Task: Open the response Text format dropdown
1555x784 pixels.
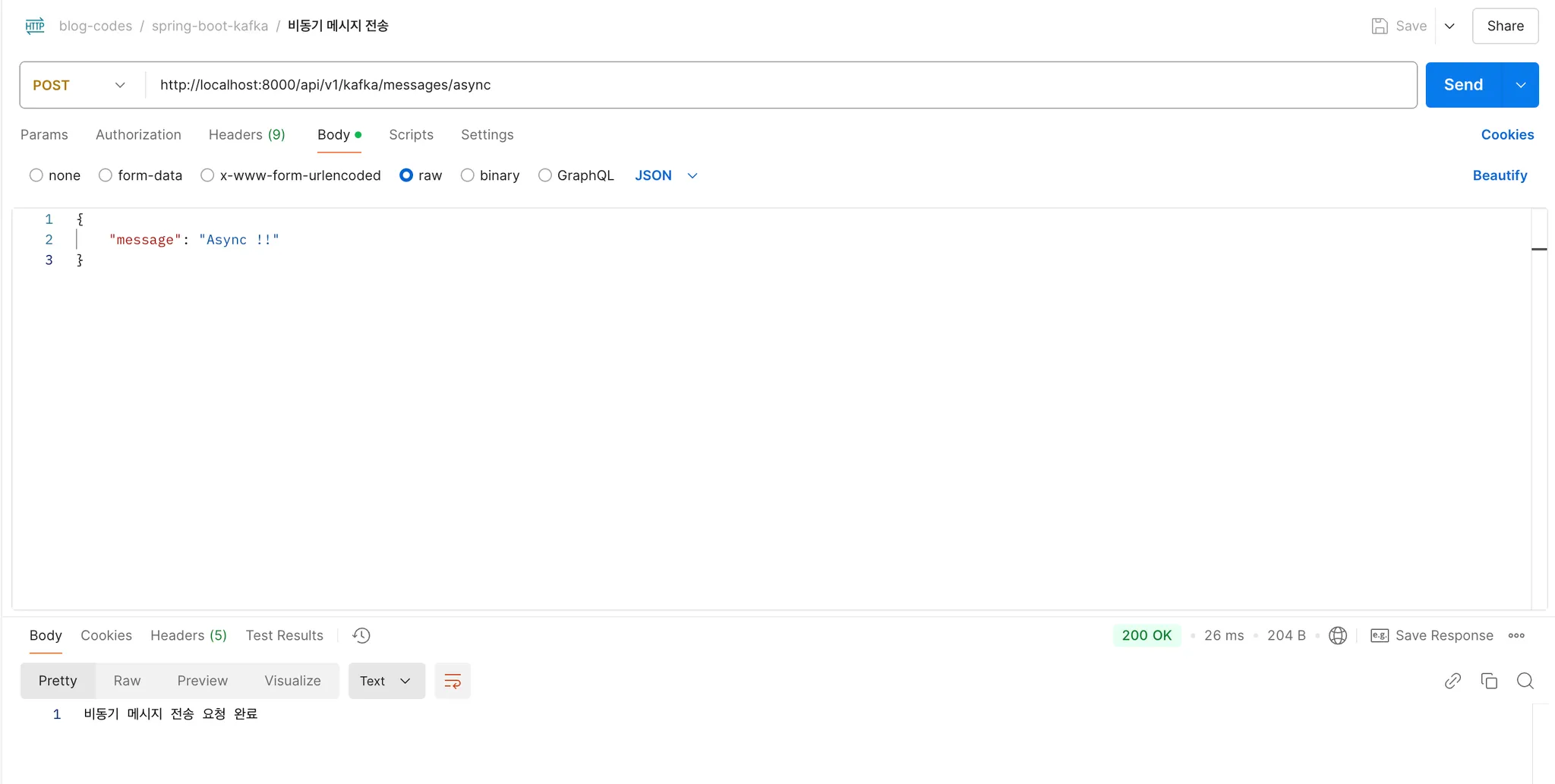Action: (x=386, y=681)
